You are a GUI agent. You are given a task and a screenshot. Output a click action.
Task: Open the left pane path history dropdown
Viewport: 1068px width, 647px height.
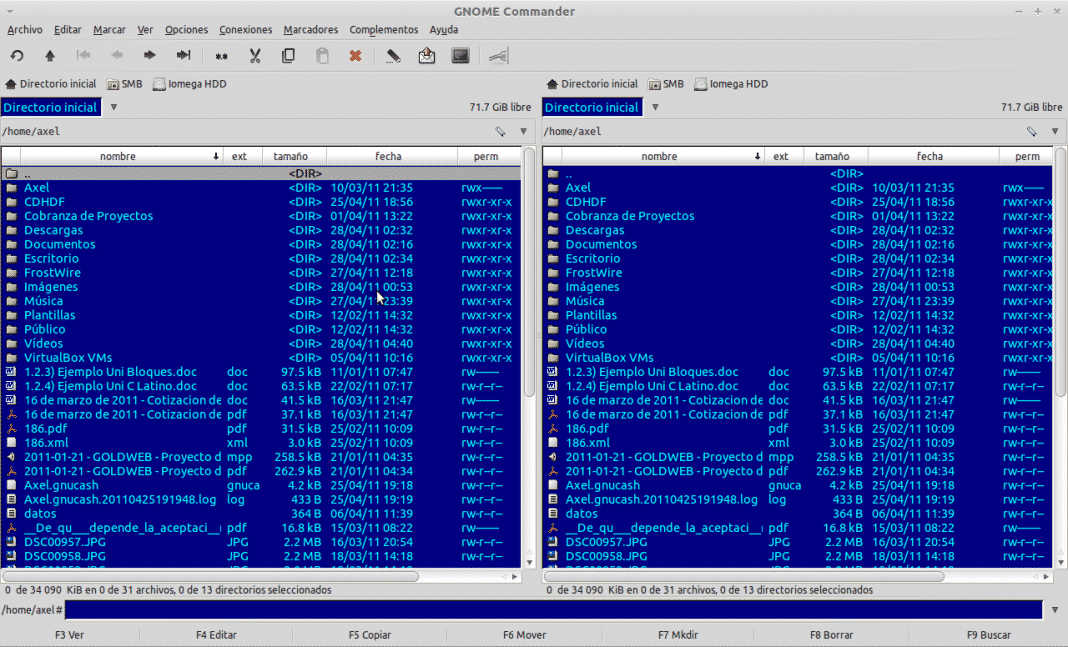point(523,131)
